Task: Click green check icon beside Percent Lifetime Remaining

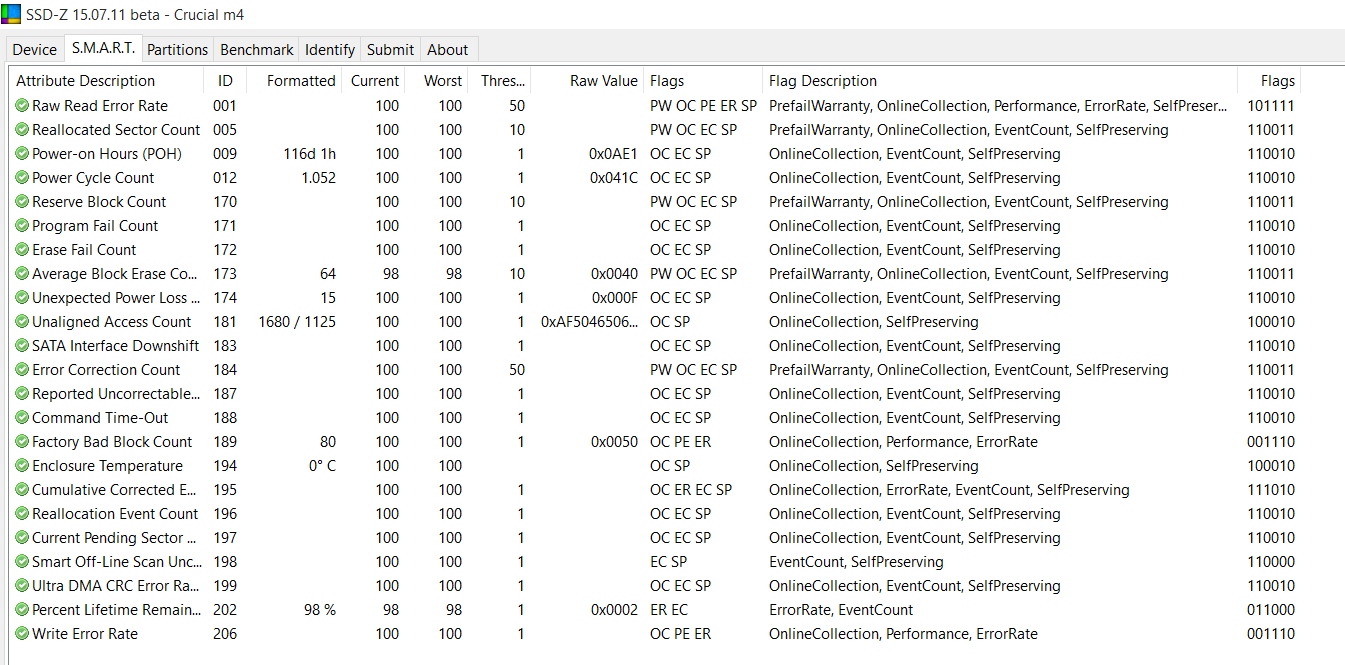Action: pos(22,610)
